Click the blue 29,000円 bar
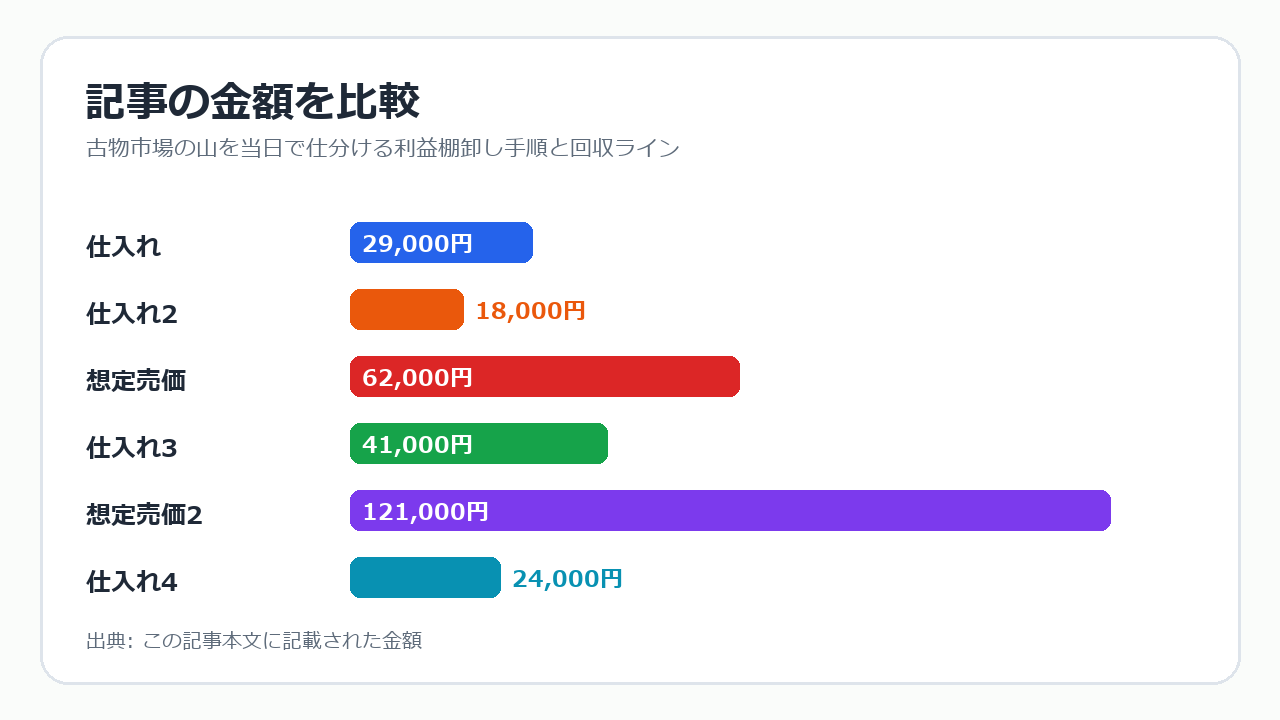1280x720 pixels. click(441, 243)
